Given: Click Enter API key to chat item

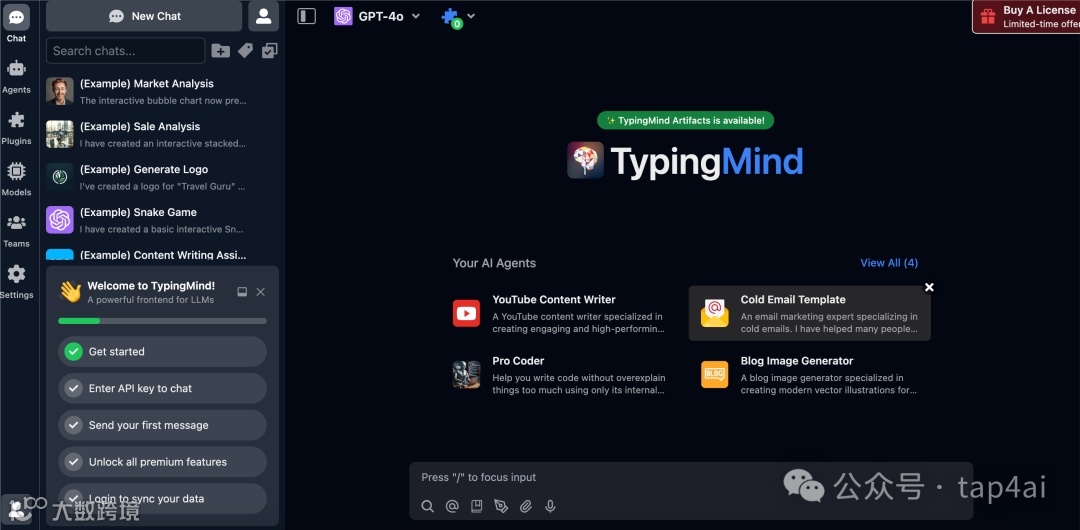Looking at the screenshot, I should click(x=163, y=388).
